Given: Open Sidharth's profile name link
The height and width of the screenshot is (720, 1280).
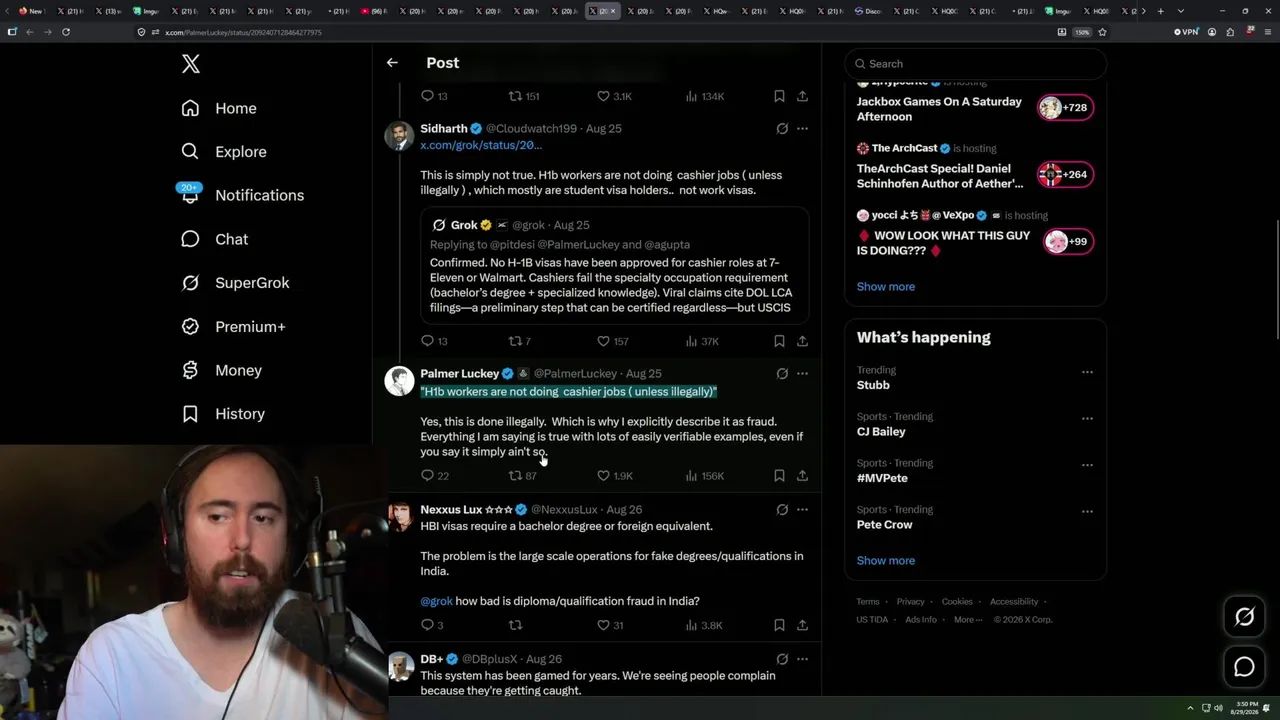Looking at the screenshot, I should [444, 129].
